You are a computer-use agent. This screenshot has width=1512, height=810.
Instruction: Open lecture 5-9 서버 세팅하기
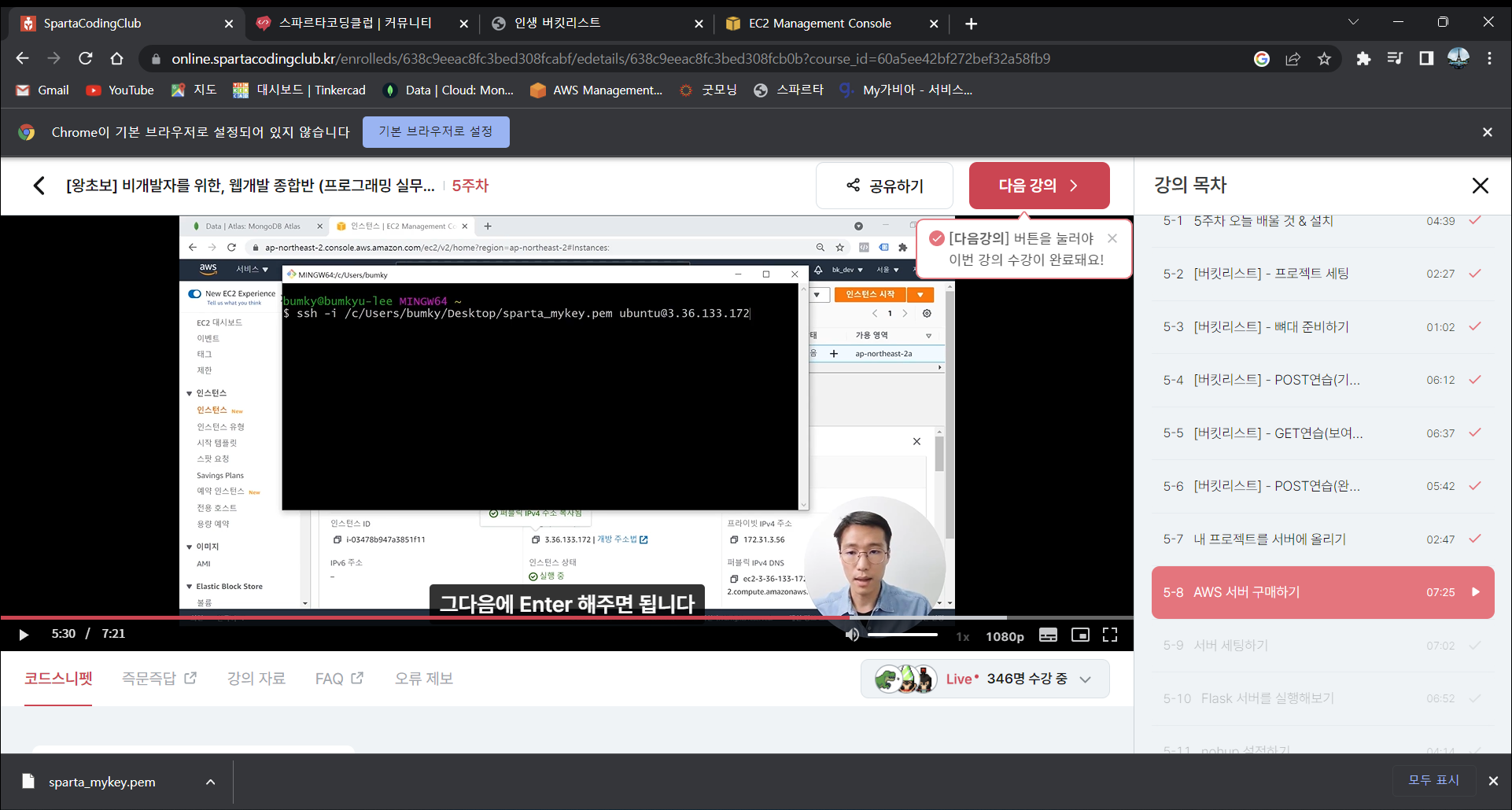pos(1322,646)
